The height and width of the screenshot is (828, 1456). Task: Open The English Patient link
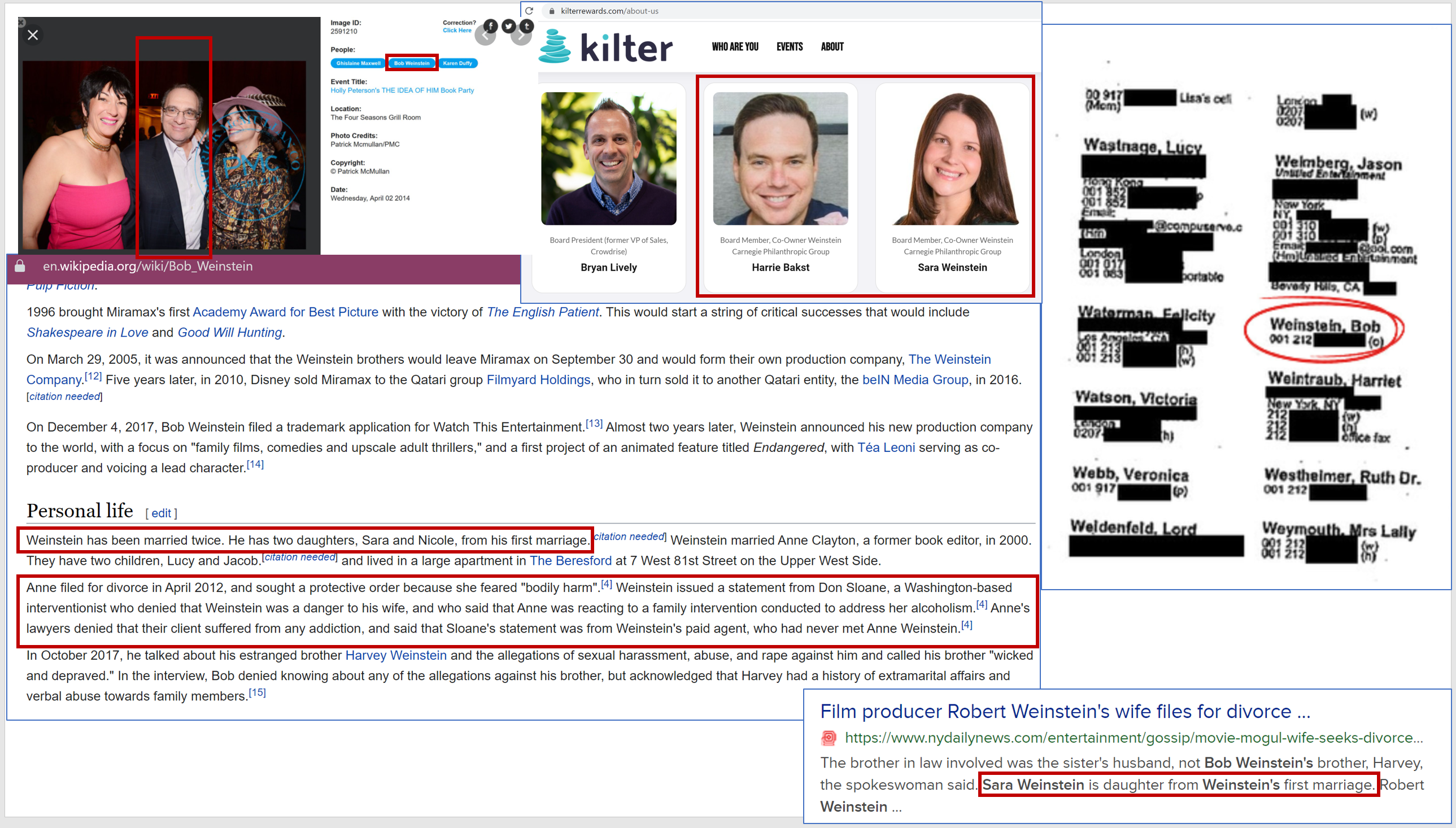(x=542, y=312)
